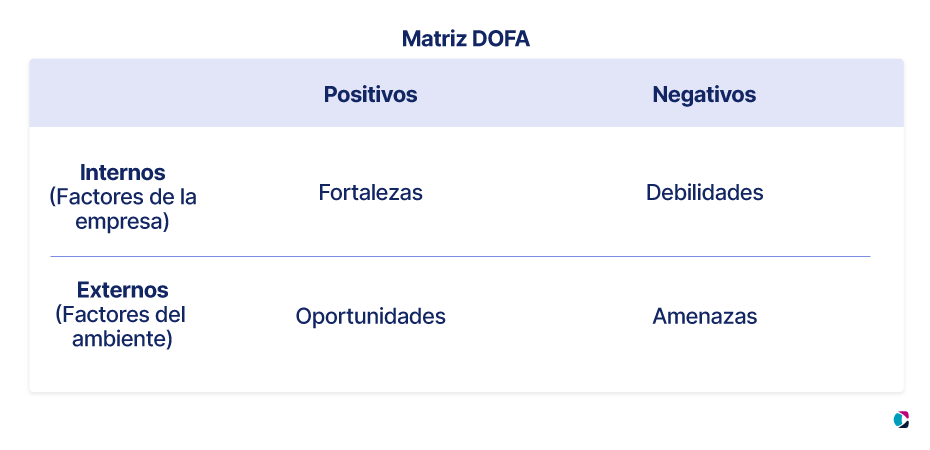Select the Amenazas cell
The image size is (930, 450).
(704, 316)
